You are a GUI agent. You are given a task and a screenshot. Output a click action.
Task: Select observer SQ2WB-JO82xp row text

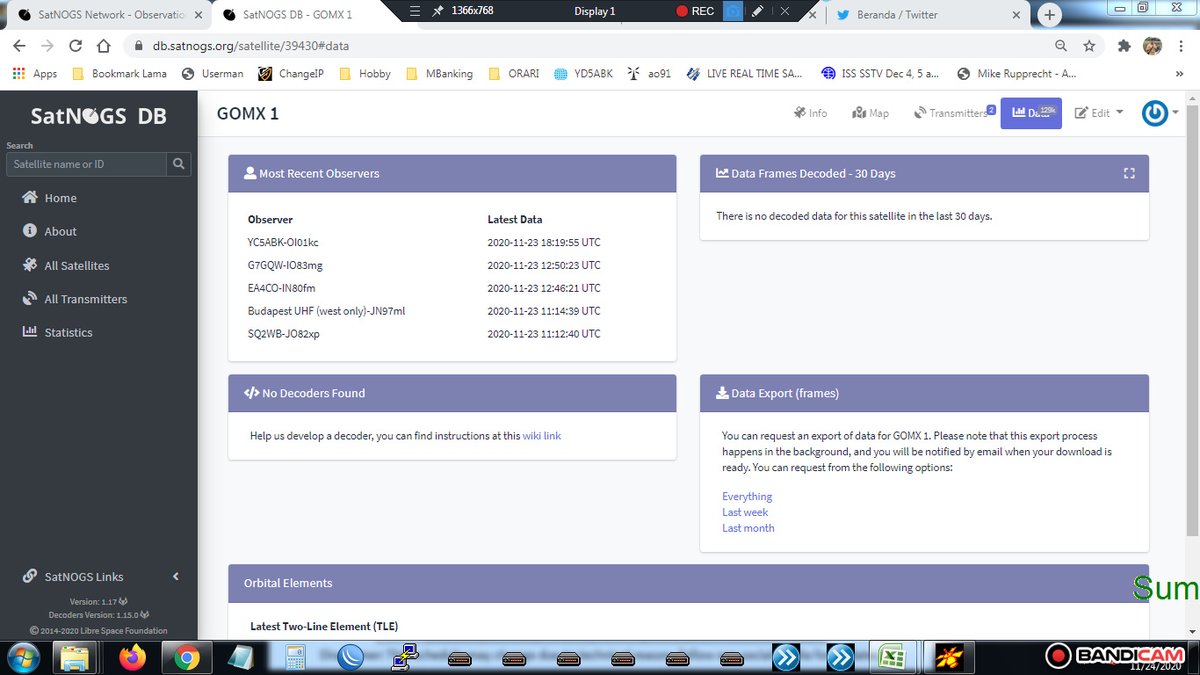click(284, 334)
